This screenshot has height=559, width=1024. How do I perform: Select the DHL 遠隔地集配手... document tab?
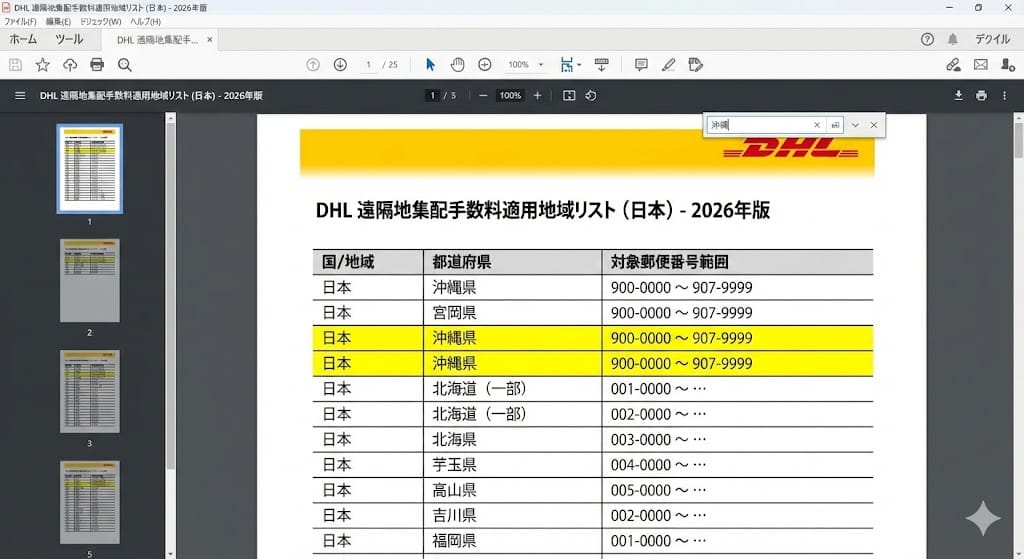(157, 40)
